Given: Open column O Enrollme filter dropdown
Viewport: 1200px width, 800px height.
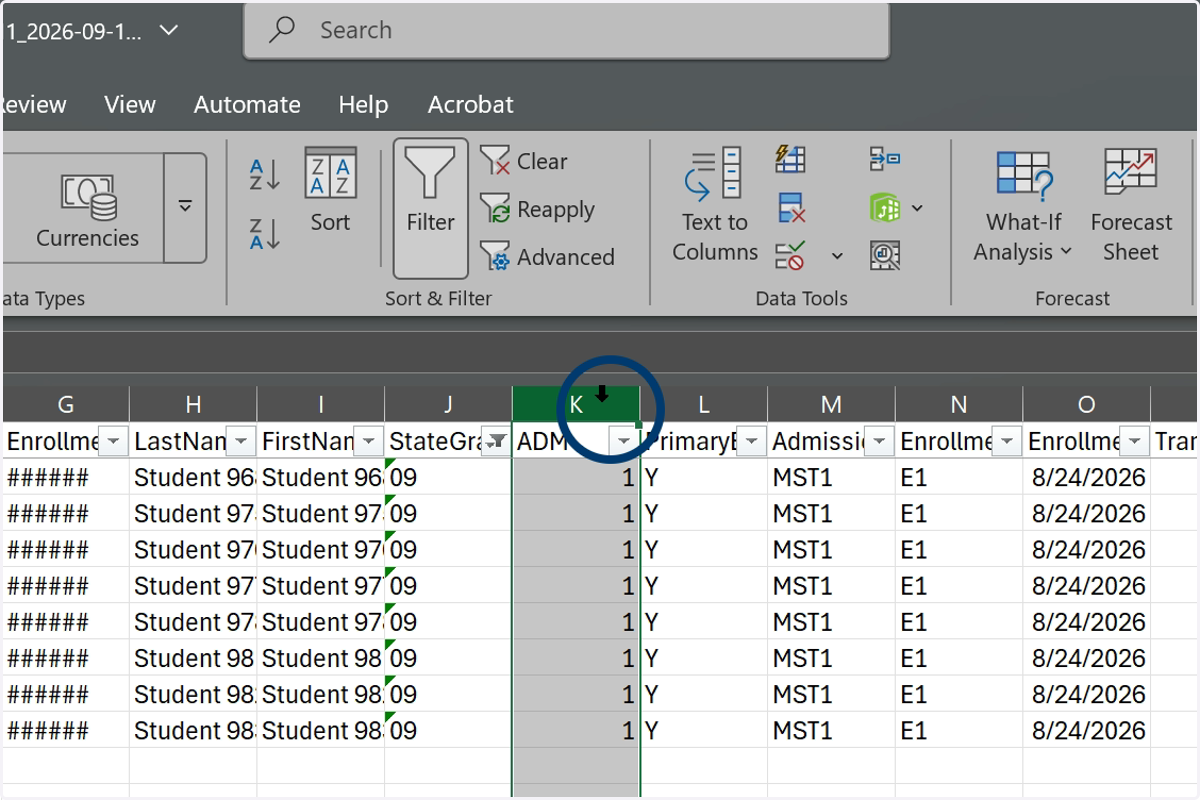Looking at the screenshot, I should (1135, 441).
